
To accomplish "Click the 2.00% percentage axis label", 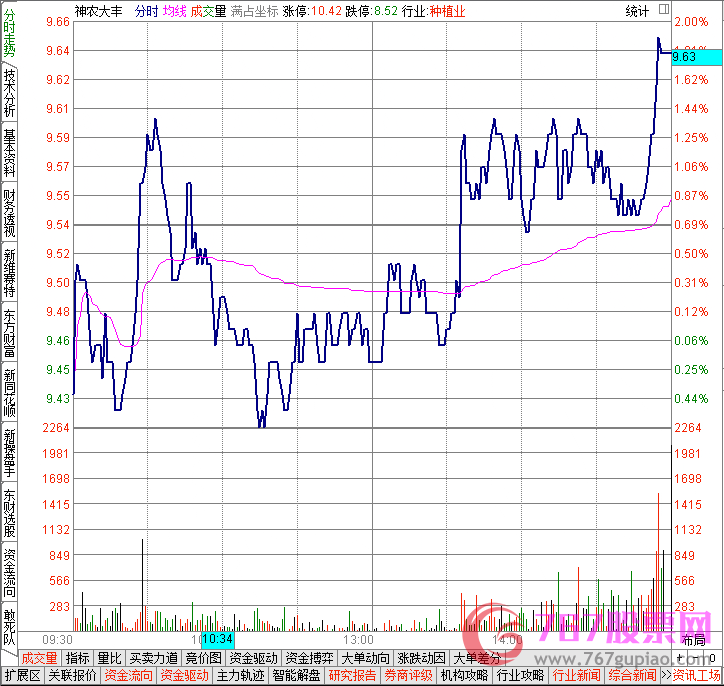I will tap(691, 22).
